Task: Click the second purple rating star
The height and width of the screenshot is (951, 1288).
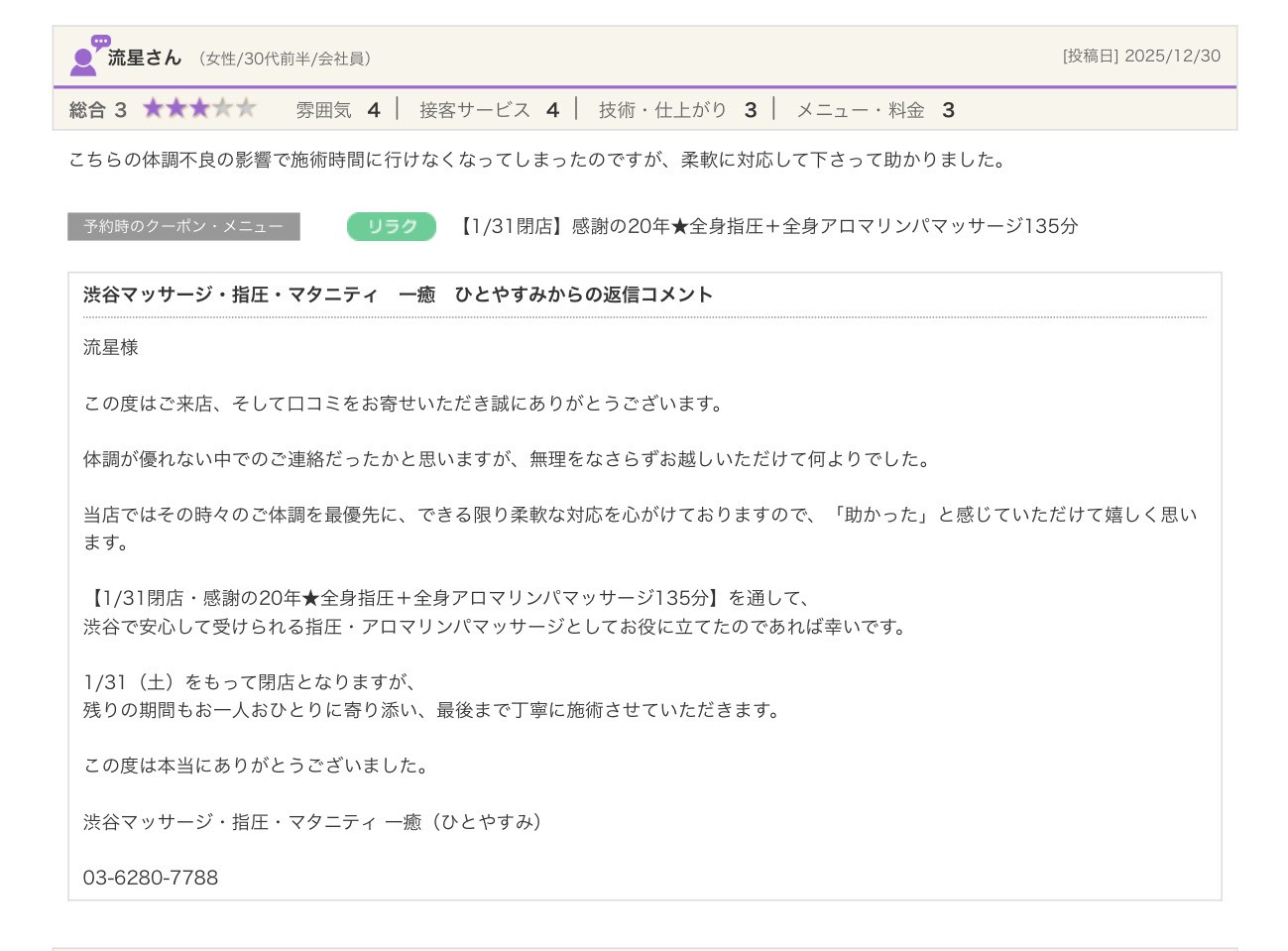Action: coord(176,108)
